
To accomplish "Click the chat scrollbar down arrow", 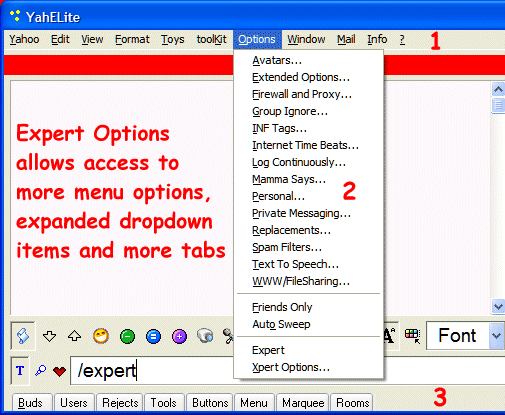I will click(x=498, y=306).
